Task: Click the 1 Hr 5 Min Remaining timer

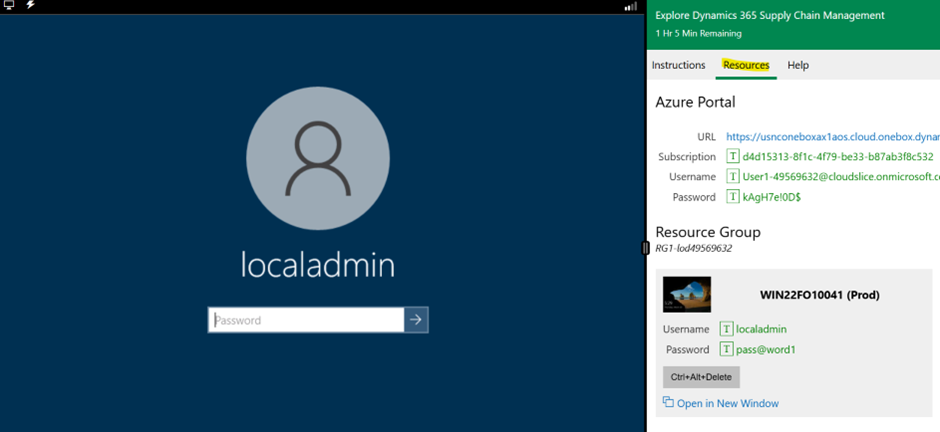Action: 698,34
